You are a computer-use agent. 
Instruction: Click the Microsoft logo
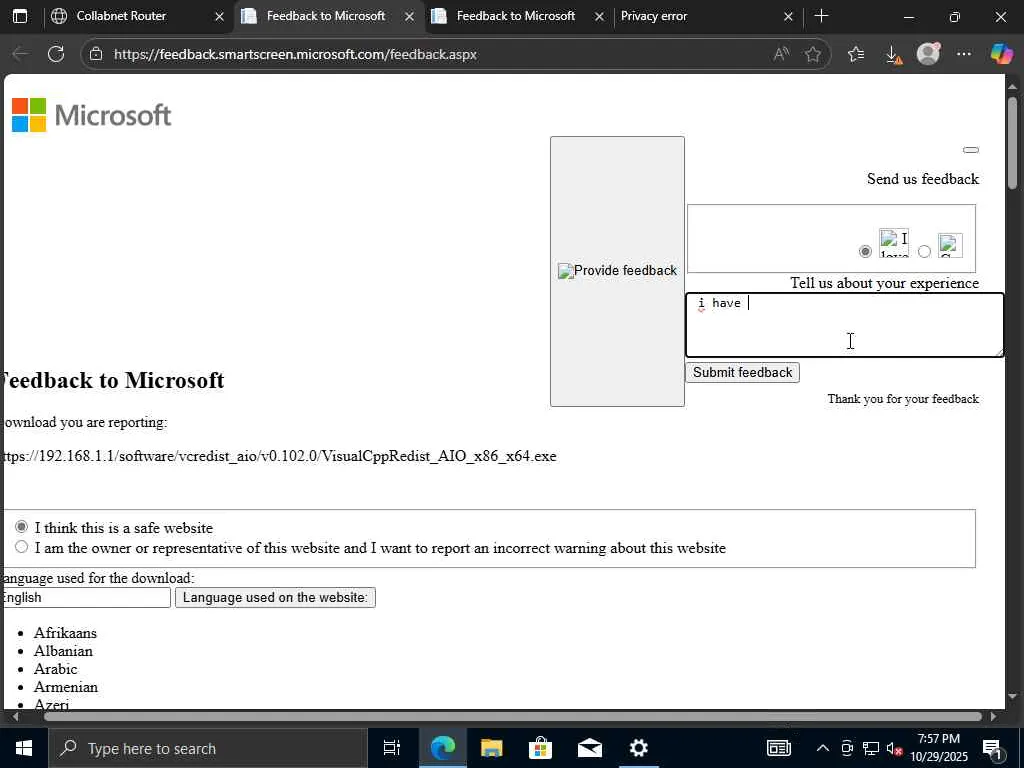pyautogui.click(x=91, y=115)
